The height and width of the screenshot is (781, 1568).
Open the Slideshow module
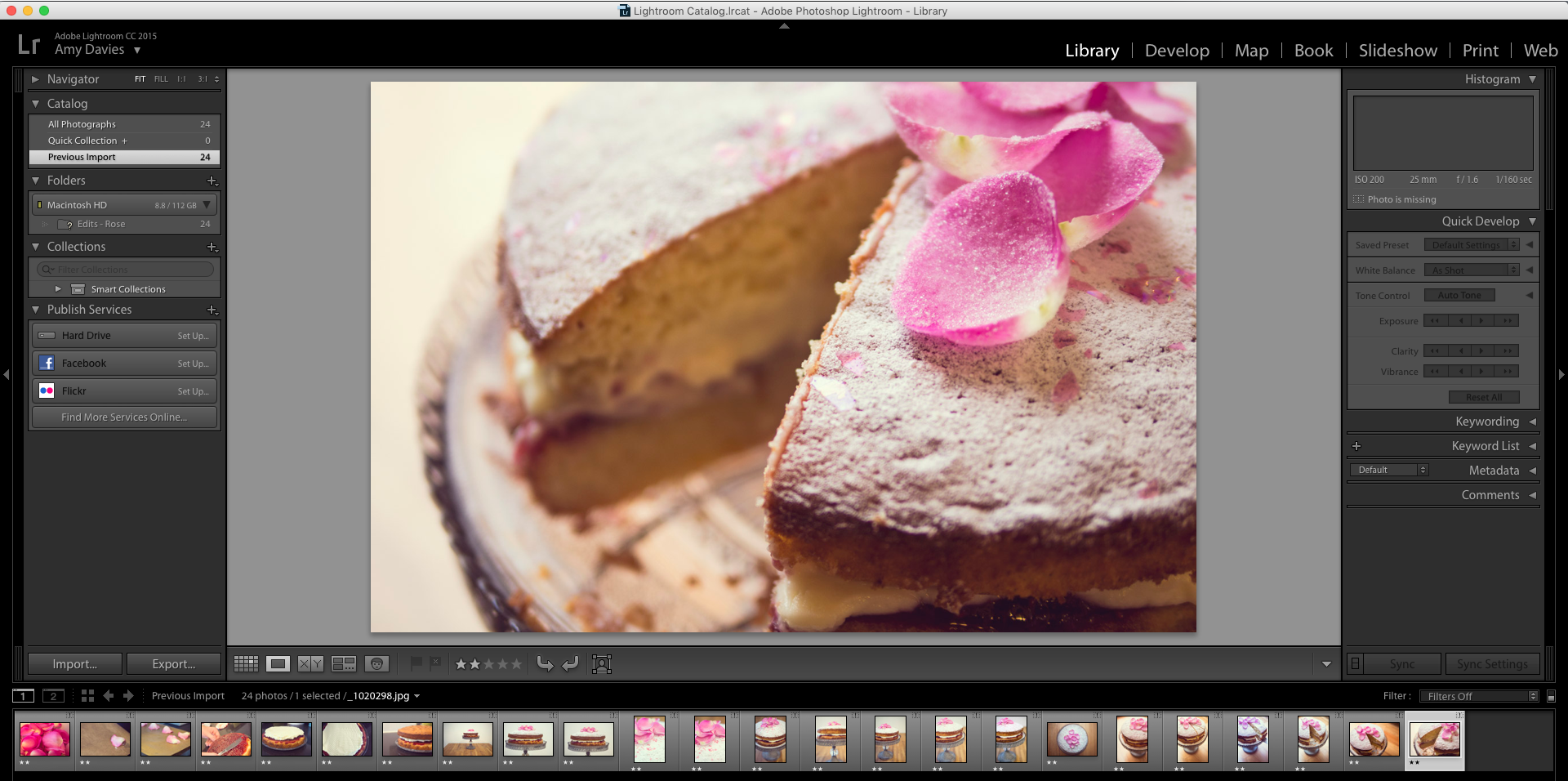[x=1397, y=50]
